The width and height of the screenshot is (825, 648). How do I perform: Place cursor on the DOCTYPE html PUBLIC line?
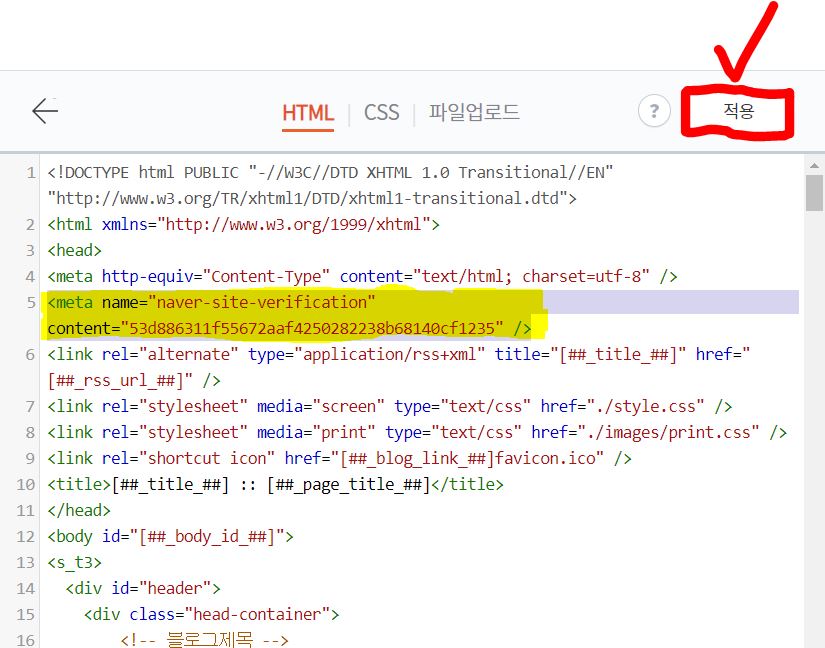click(330, 173)
